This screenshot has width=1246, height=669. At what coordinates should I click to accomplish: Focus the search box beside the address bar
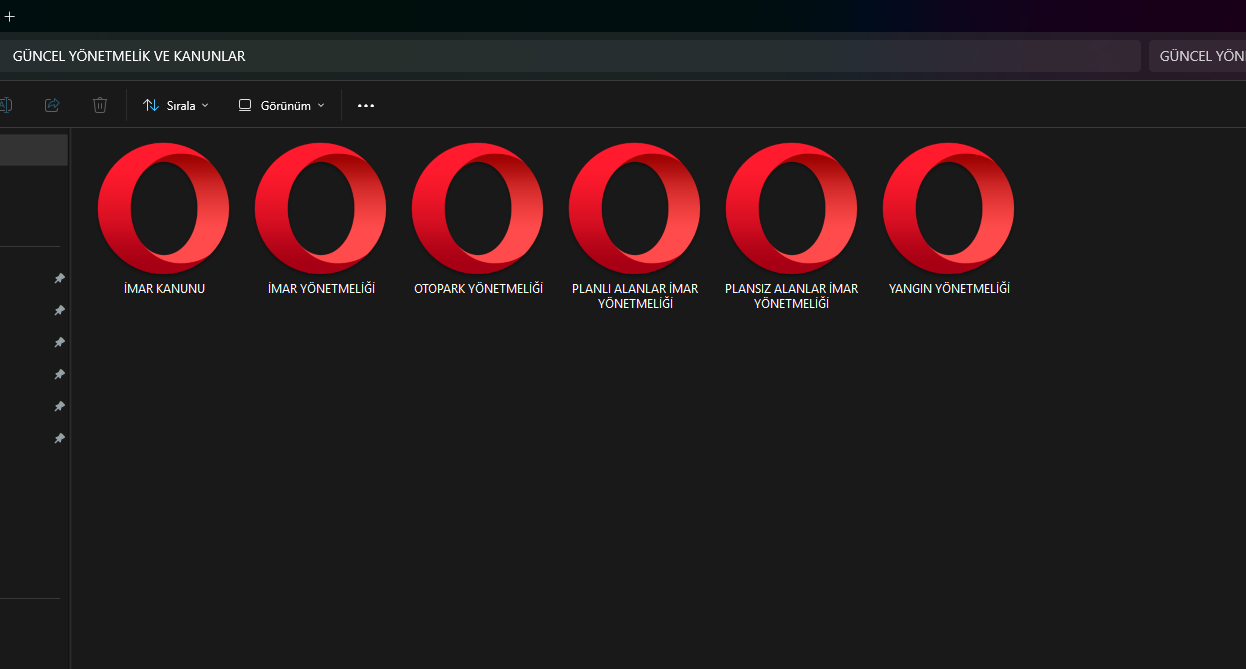point(1198,56)
